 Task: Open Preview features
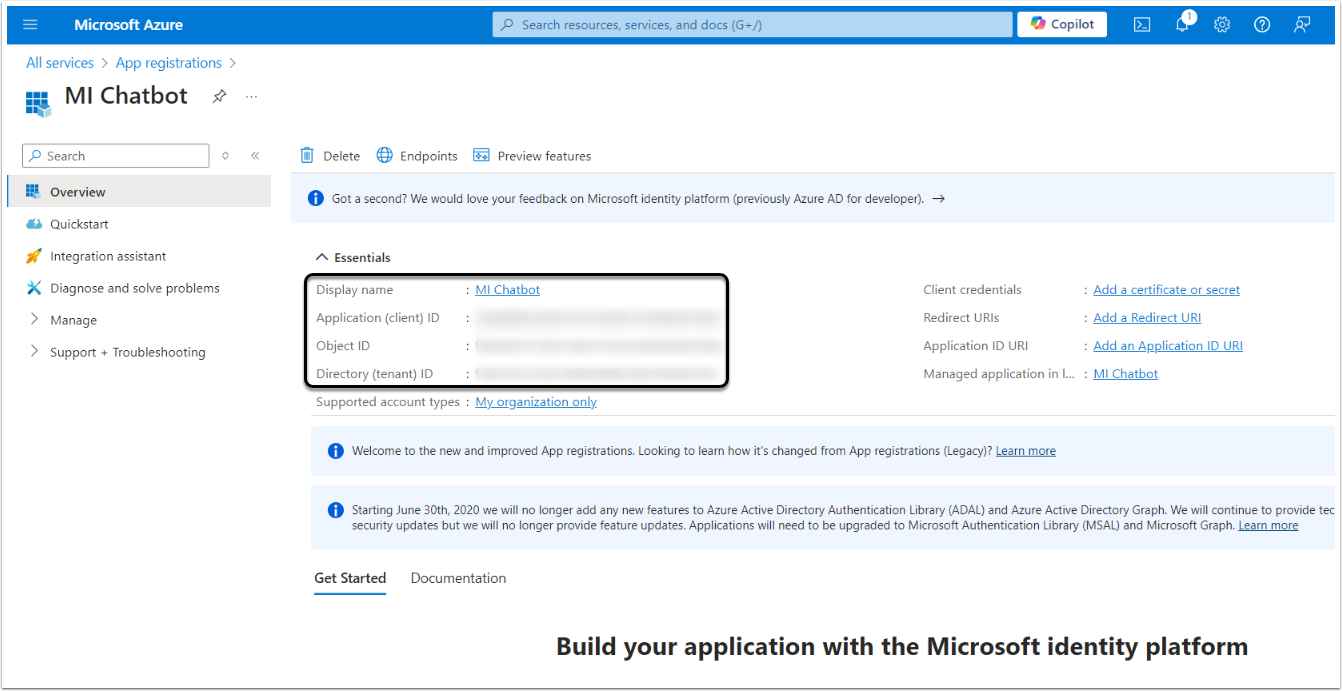click(x=532, y=156)
